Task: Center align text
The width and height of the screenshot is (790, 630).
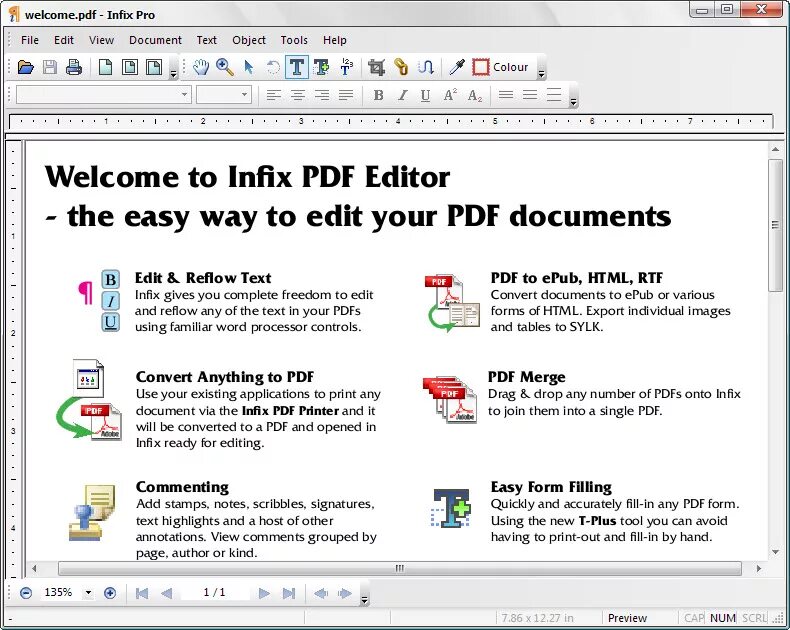Action: (x=298, y=95)
